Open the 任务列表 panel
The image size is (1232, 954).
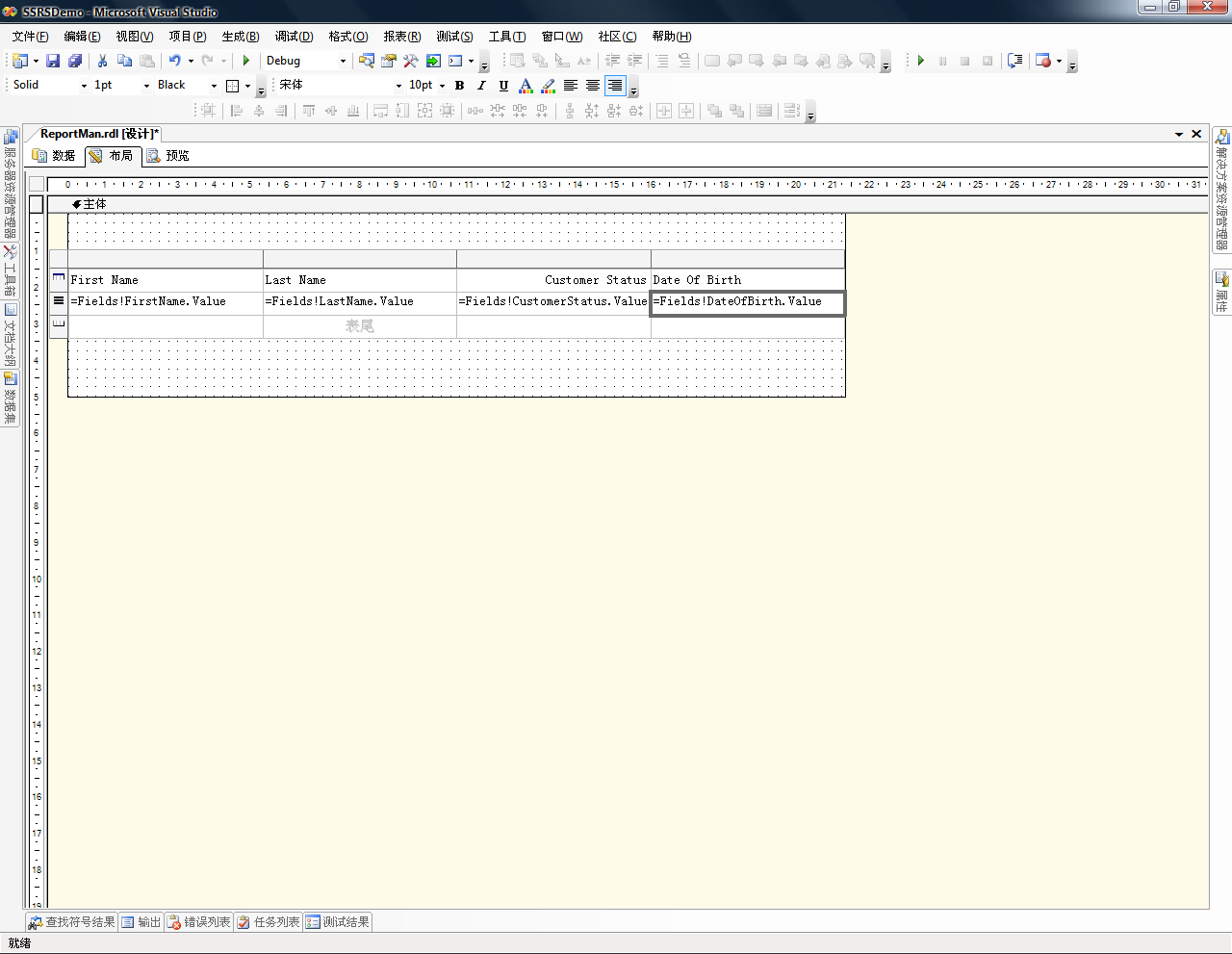269,922
